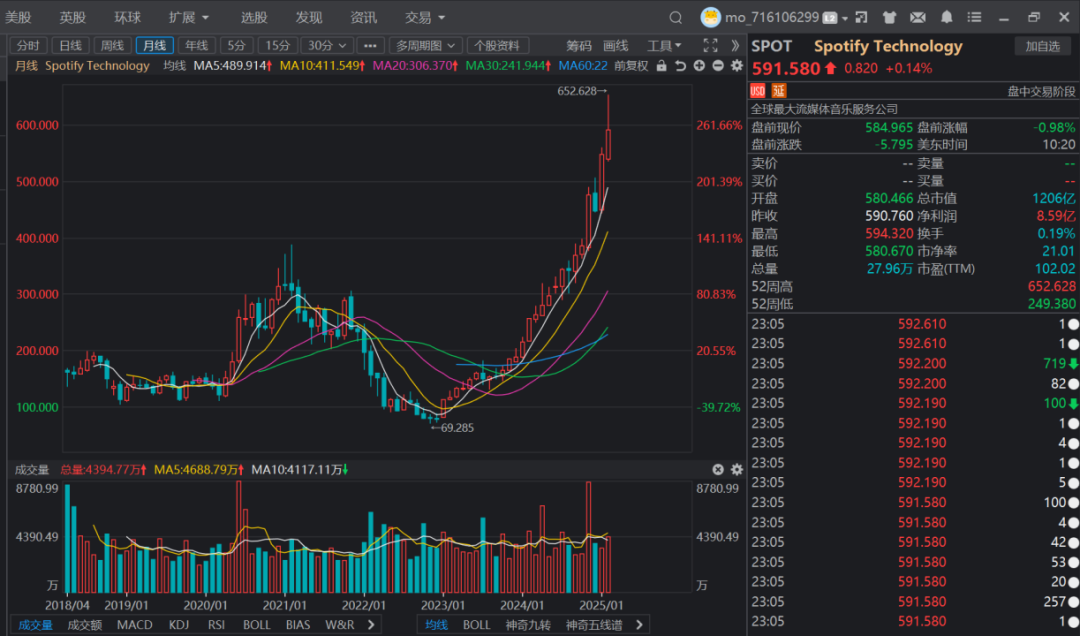Click the fullscreen chart icon
1080x636 pixels.
point(711,46)
